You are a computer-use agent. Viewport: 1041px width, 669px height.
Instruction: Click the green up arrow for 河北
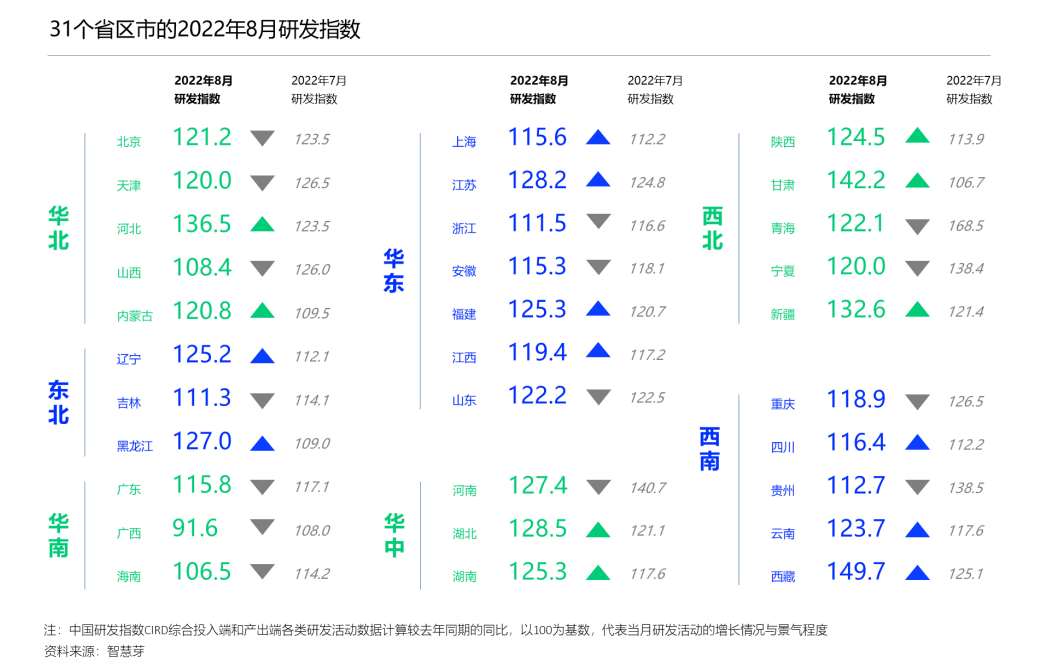tap(262, 224)
